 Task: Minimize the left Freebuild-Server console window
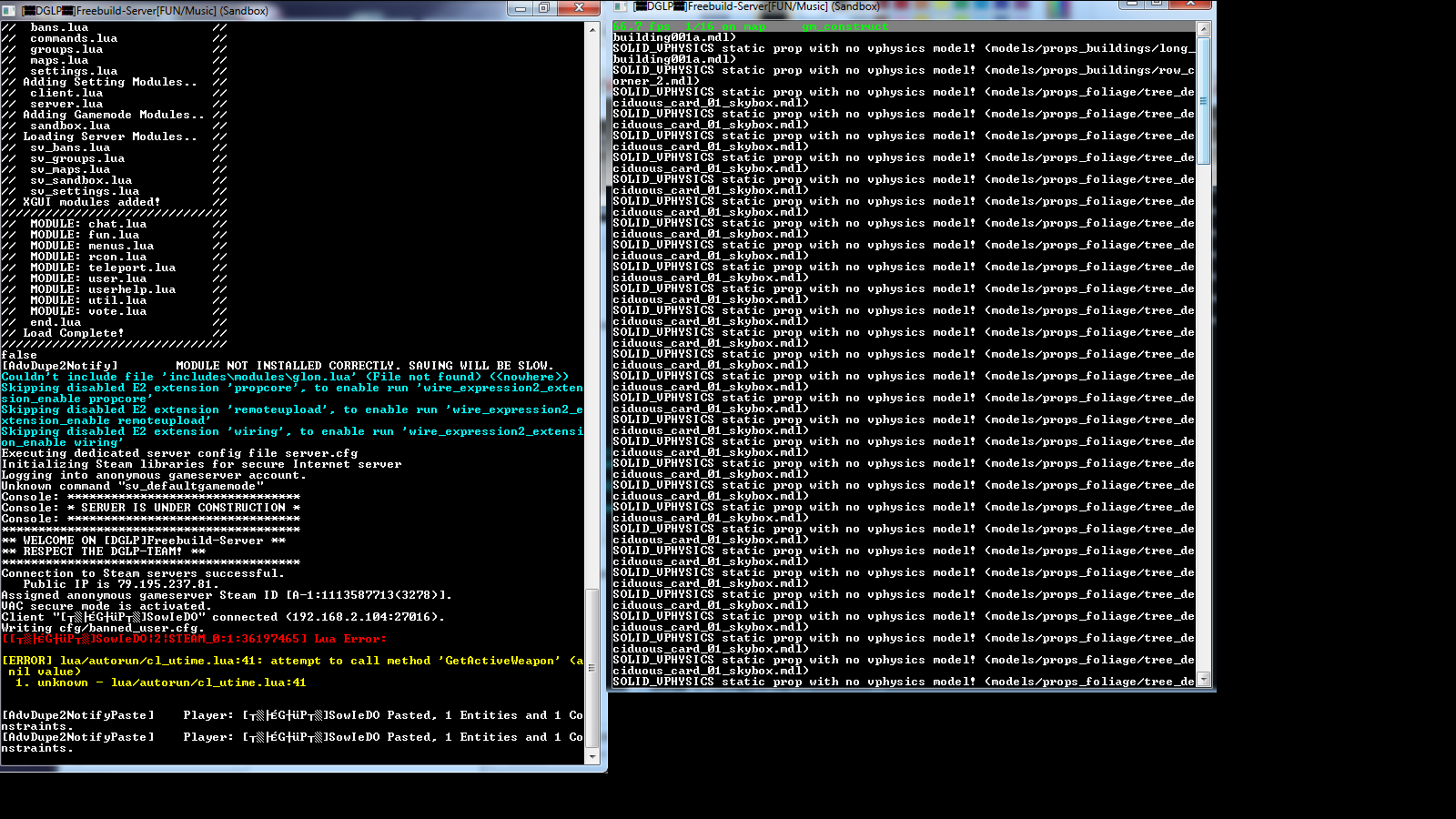tap(520, 9)
